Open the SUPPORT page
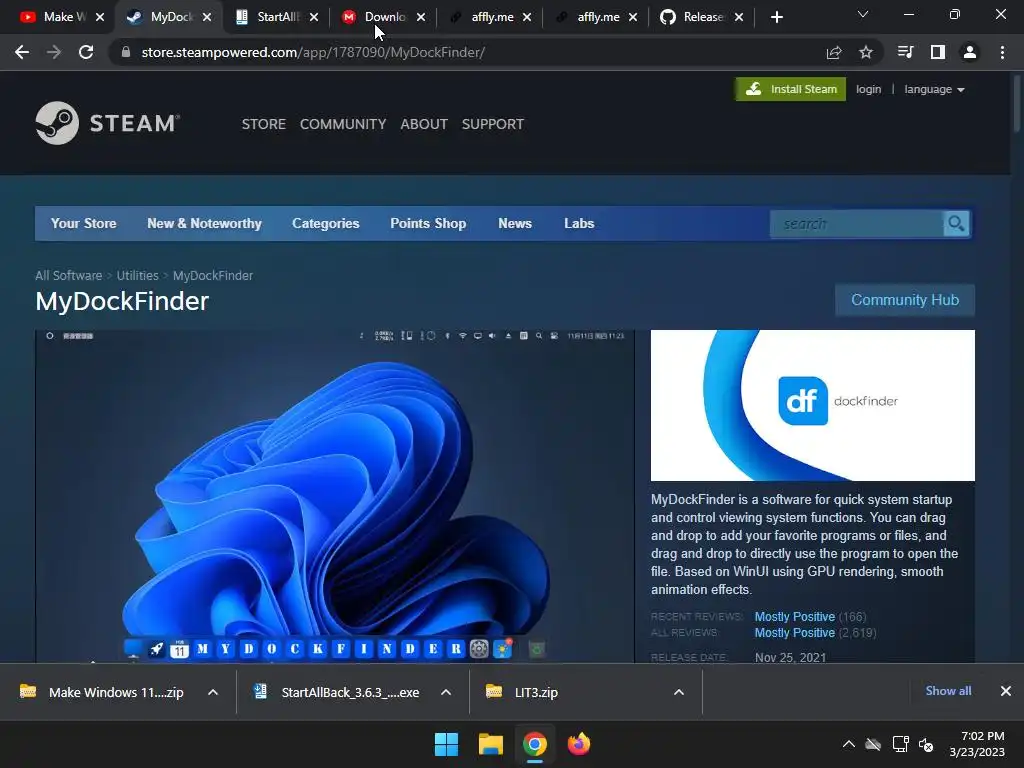The width and height of the screenshot is (1024, 768). tap(493, 124)
